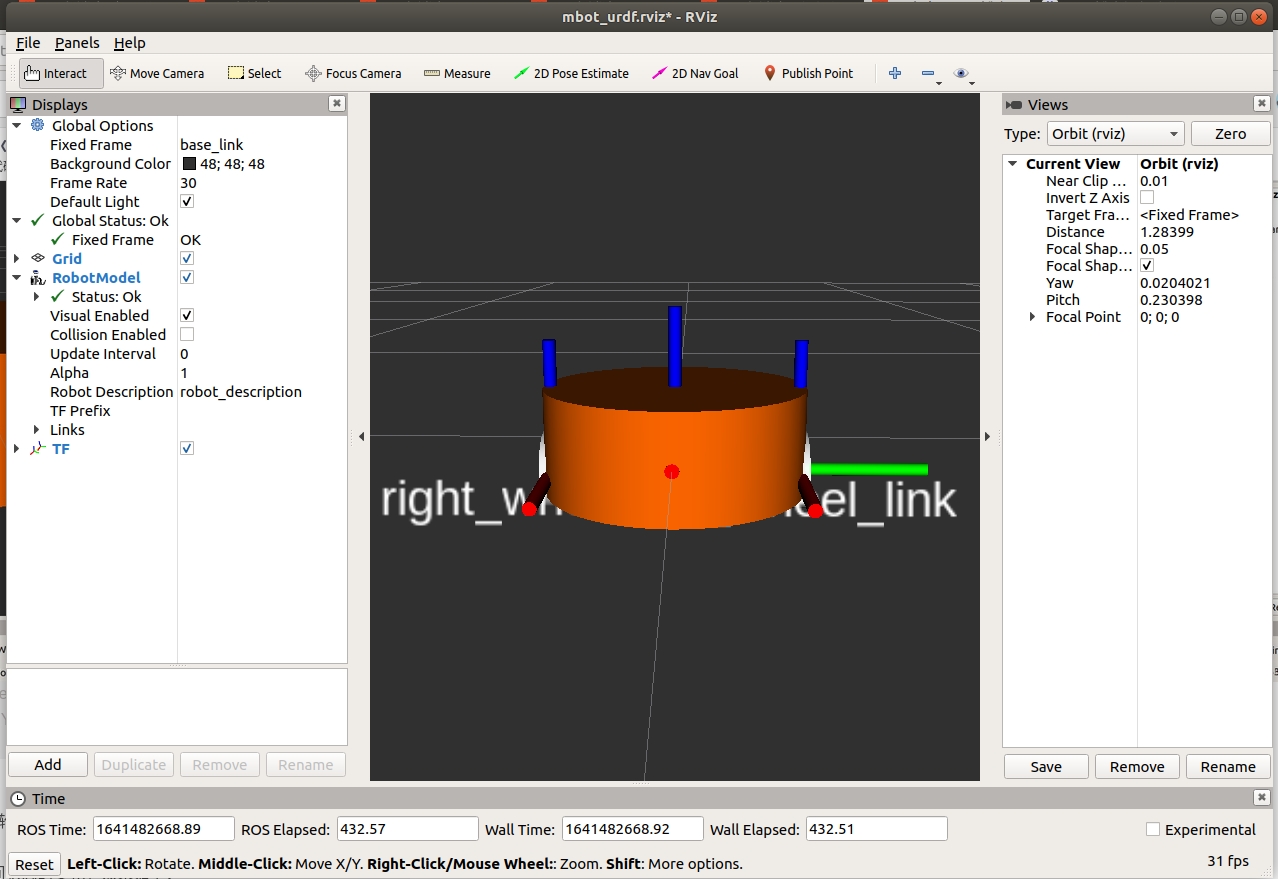1278x879 pixels.
Task: Click the Select tool in toolbar
Action: tap(254, 73)
